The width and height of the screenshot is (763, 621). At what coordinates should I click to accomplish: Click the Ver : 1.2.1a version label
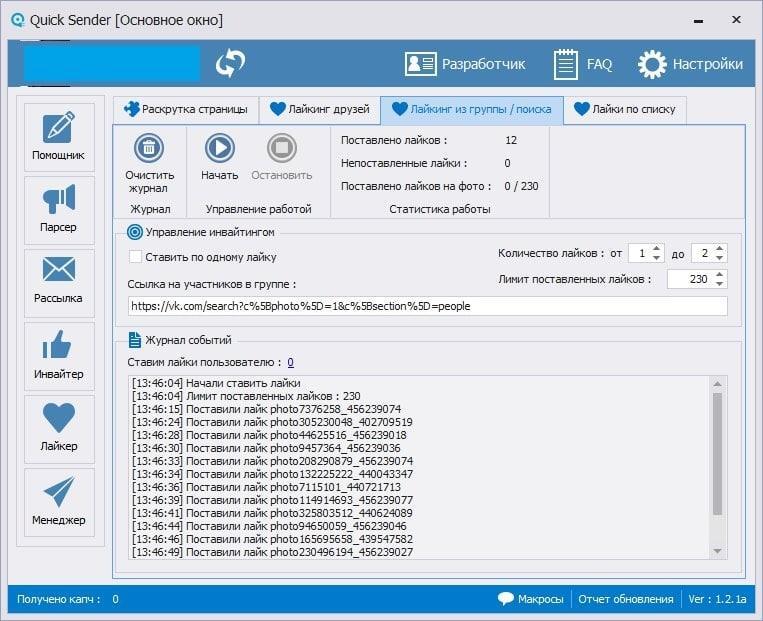[717, 599]
